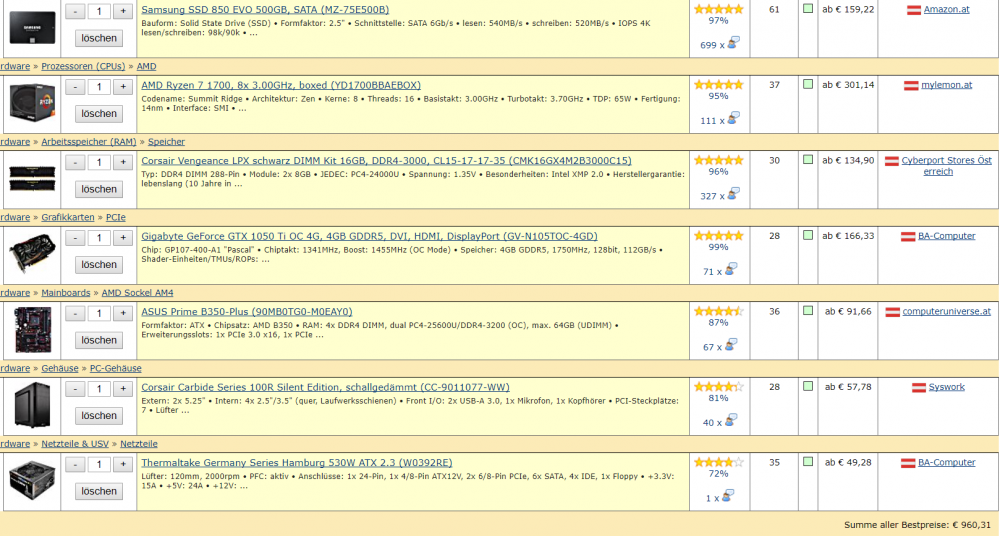This screenshot has width=1000, height=536.
Task: Click Gigabyte graphics card thumbnail
Action: point(32,253)
